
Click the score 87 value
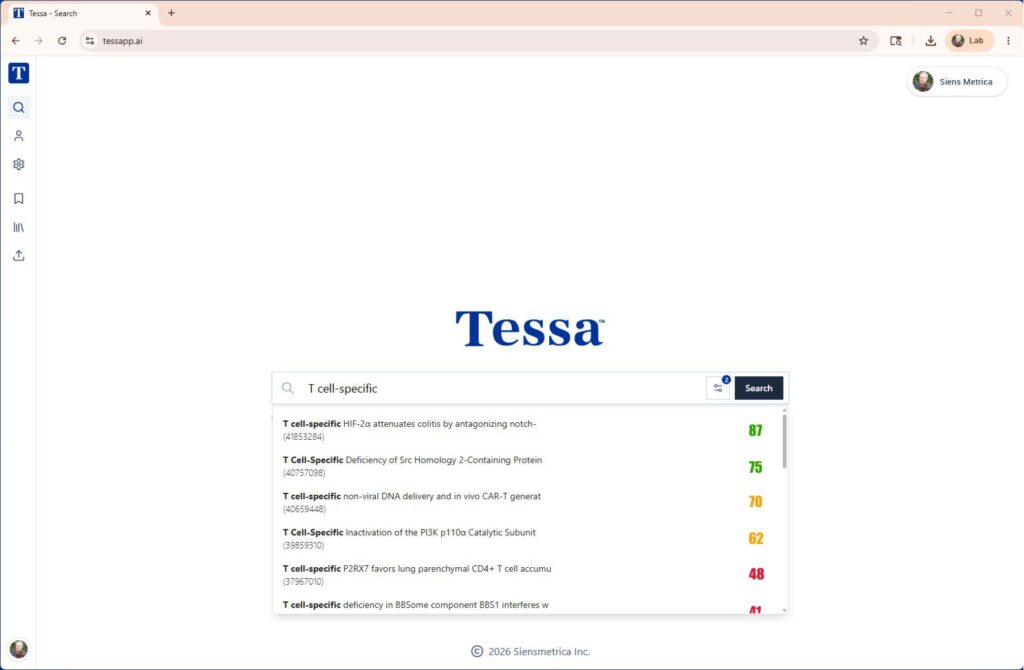click(x=756, y=430)
